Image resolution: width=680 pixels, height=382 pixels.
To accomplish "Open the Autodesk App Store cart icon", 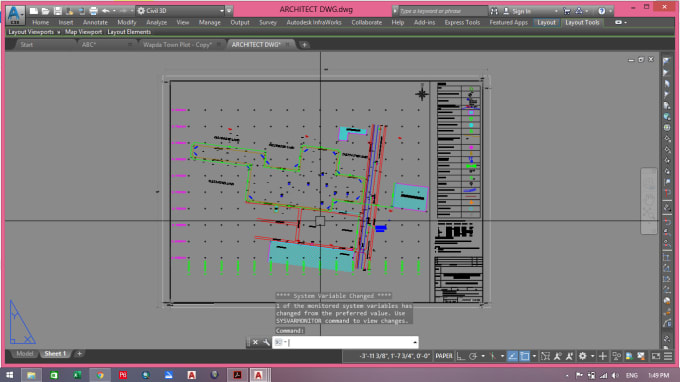I will [566, 11].
